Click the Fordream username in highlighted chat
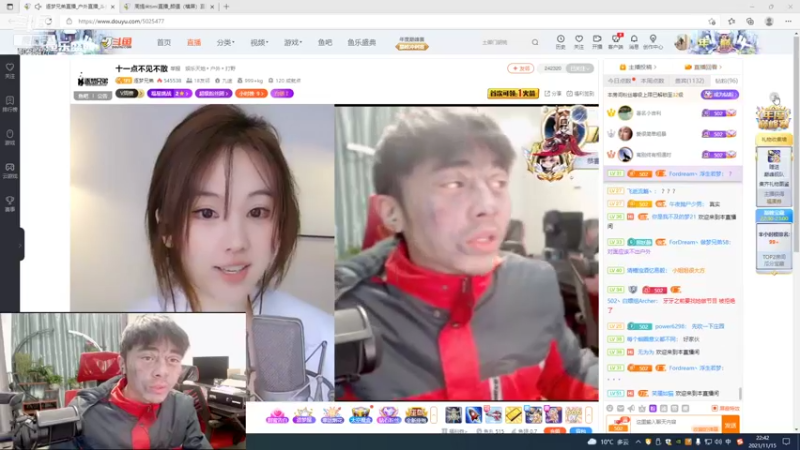The image size is (800, 450). [x=696, y=174]
